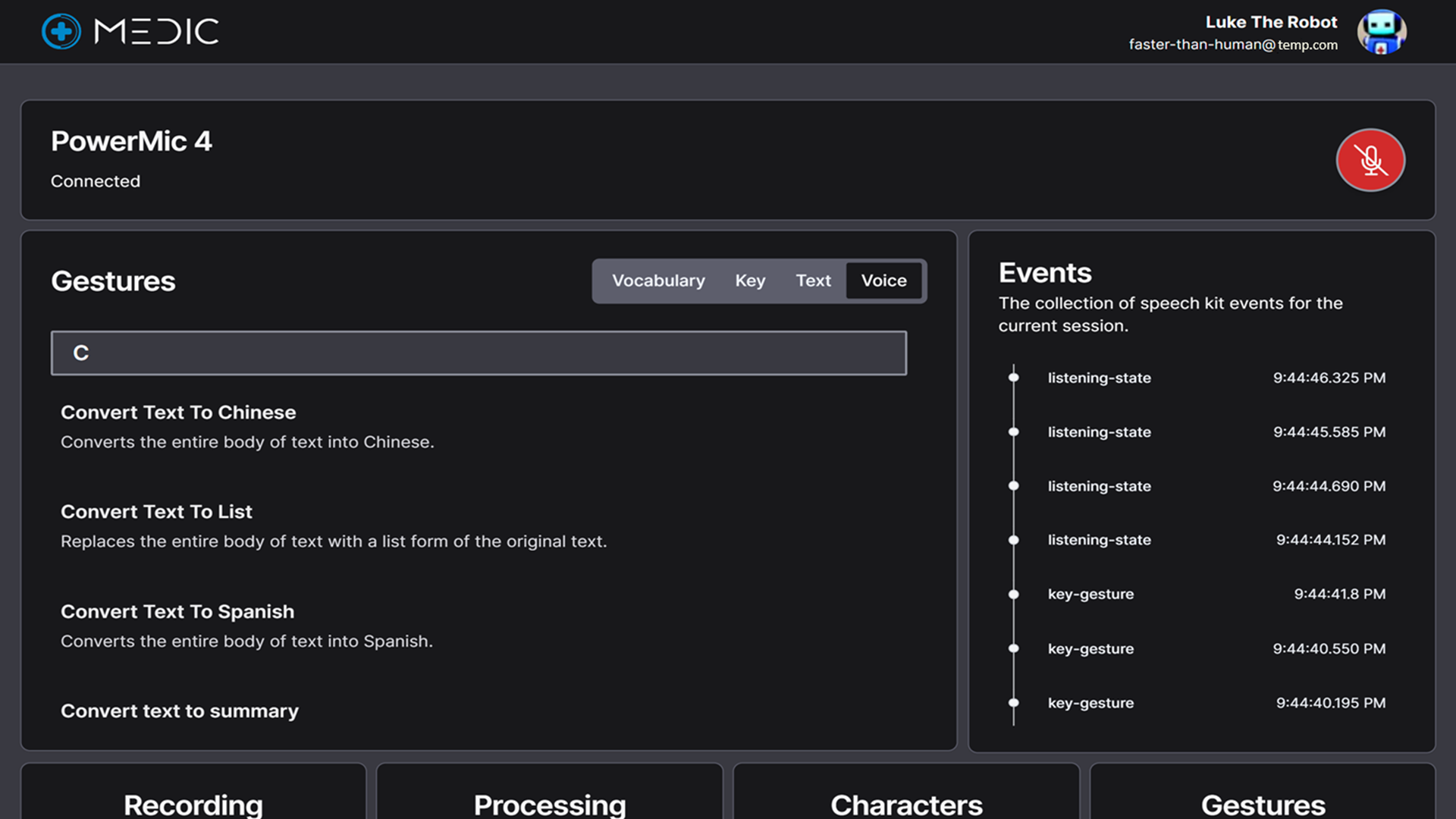Select the Text tab
This screenshot has height=819, width=1456.
813,281
